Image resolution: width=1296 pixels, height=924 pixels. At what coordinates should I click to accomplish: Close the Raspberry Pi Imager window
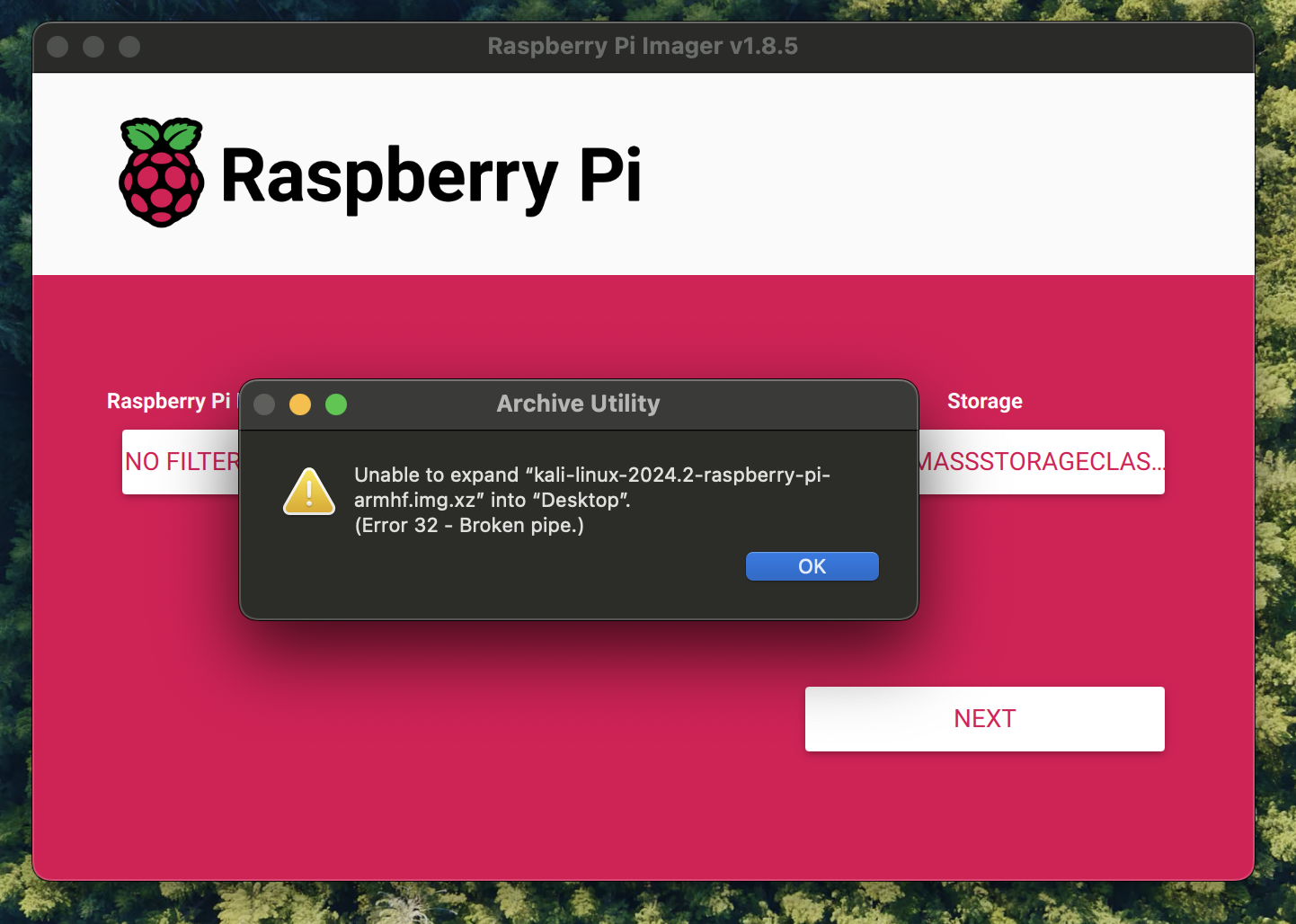[58, 47]
